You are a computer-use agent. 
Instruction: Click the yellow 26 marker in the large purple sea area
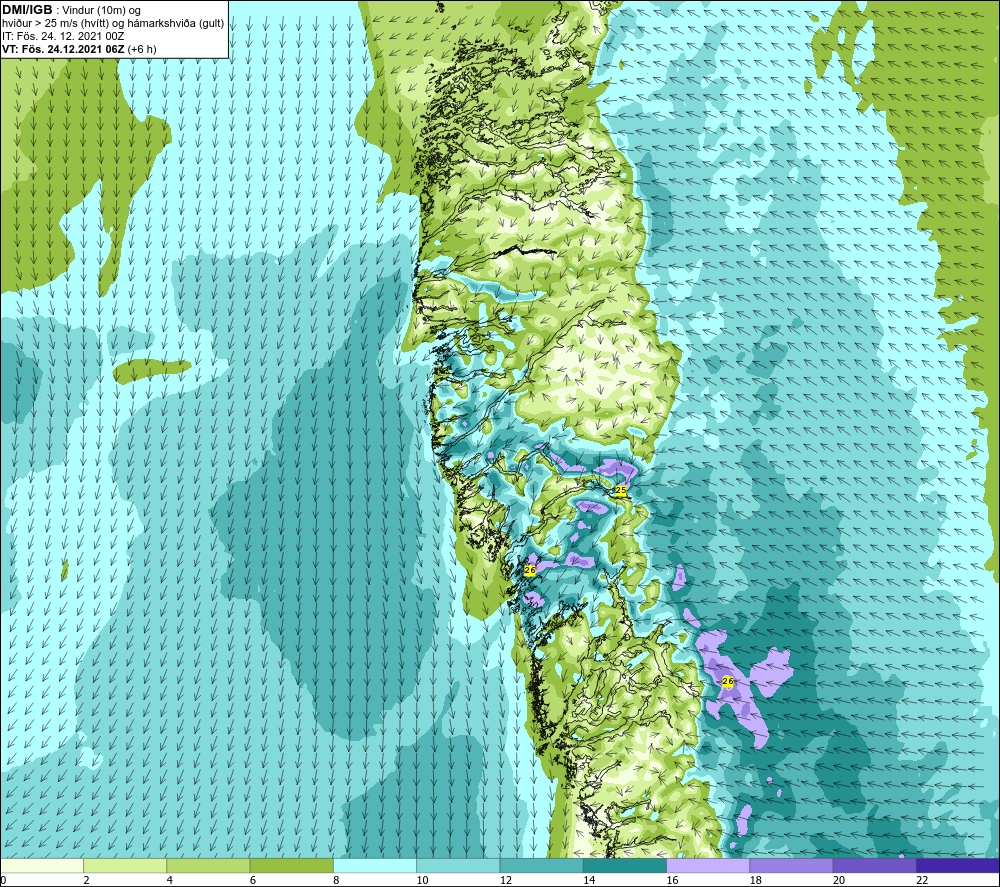point(728,682)
